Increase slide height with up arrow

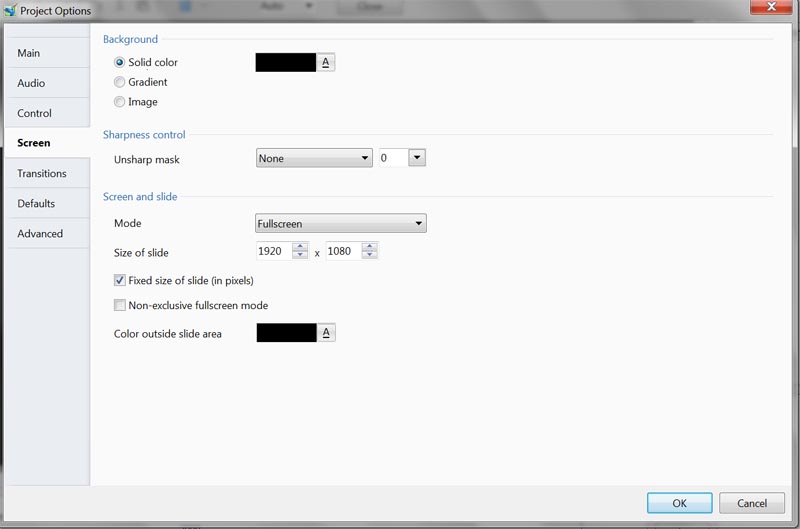tap(370, 247)
